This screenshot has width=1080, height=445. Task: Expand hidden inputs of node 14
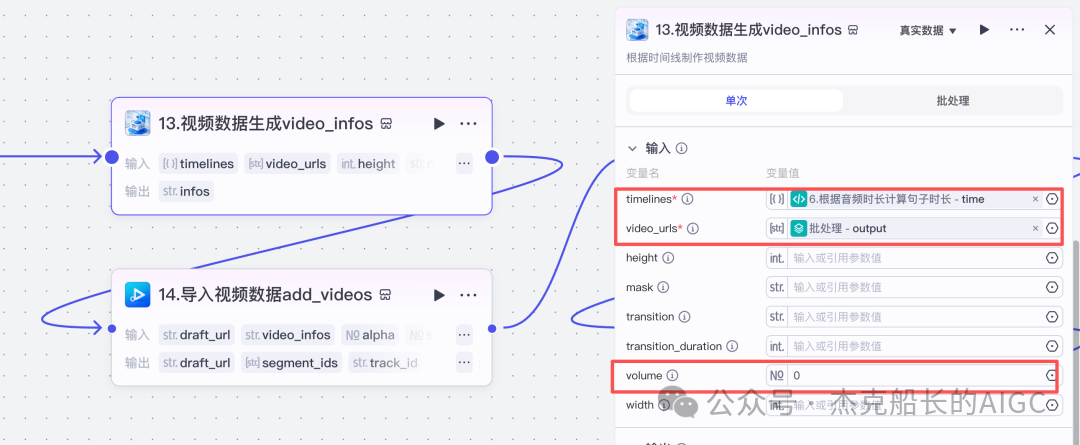(464, 335)
